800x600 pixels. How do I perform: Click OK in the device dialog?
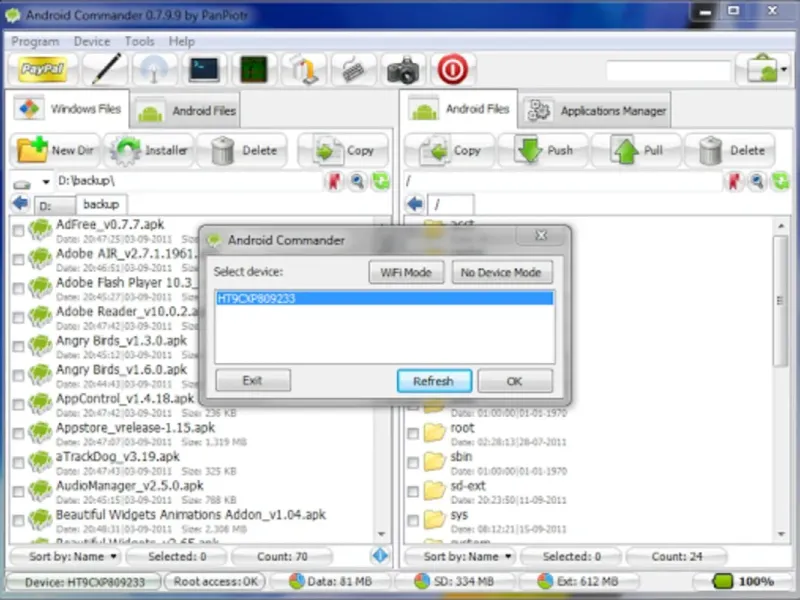pyautogui.click(x=515, y=381)
